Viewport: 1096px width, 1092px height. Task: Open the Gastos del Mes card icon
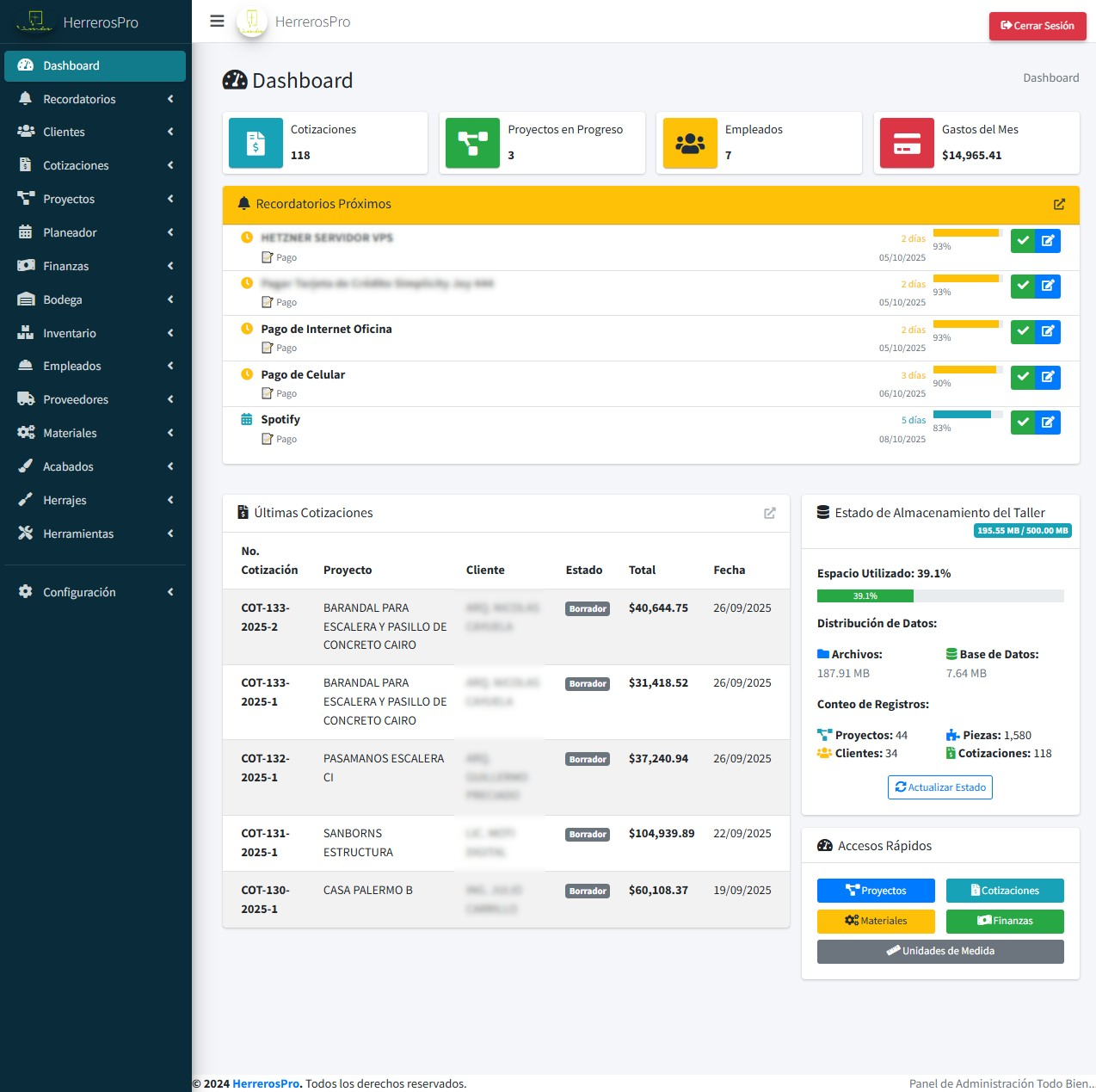[906, 142]
